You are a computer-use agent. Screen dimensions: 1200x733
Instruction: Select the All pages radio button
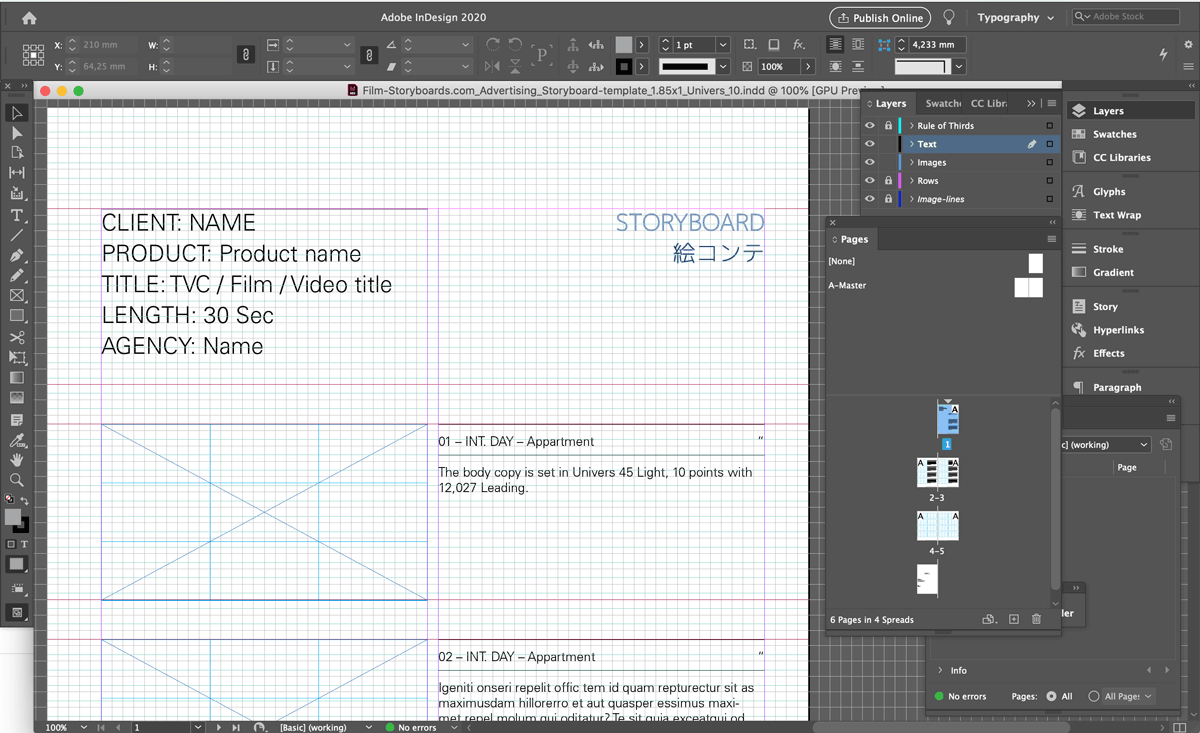coord(1051,696)
